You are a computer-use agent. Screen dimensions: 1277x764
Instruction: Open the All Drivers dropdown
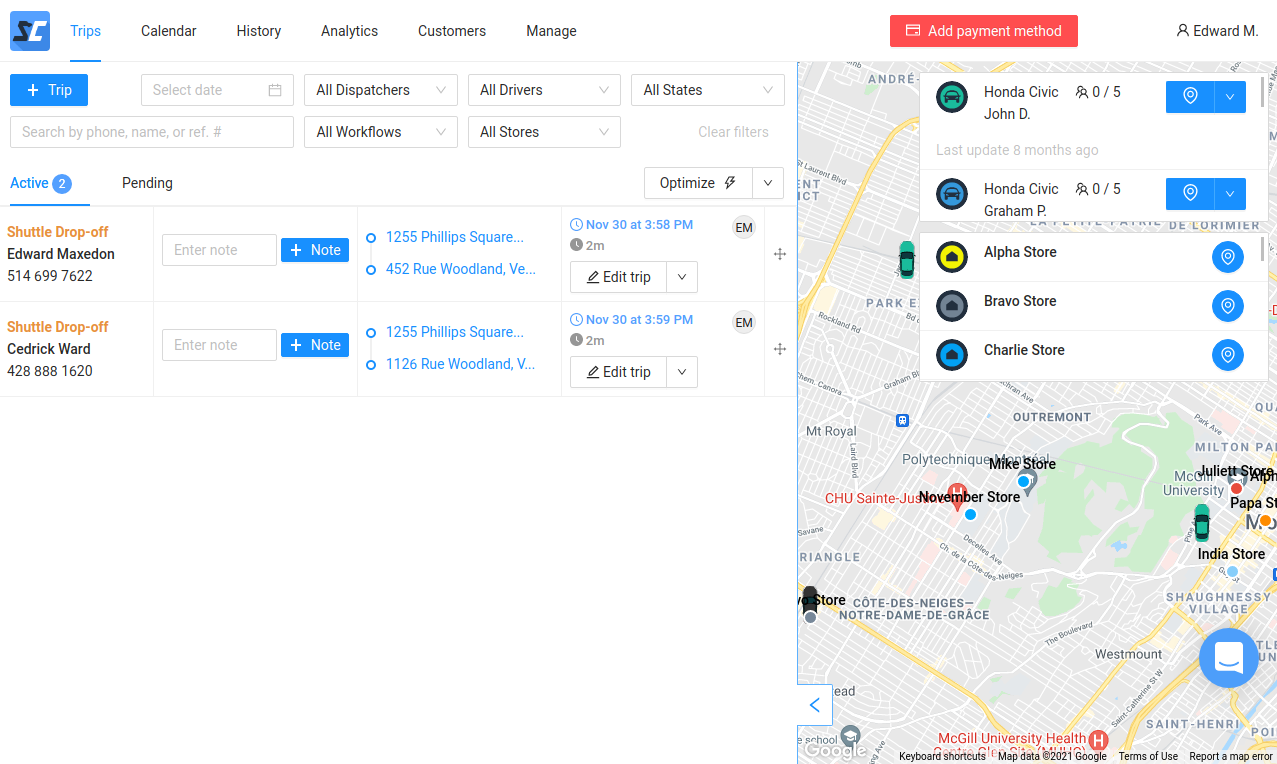[544, 90]
